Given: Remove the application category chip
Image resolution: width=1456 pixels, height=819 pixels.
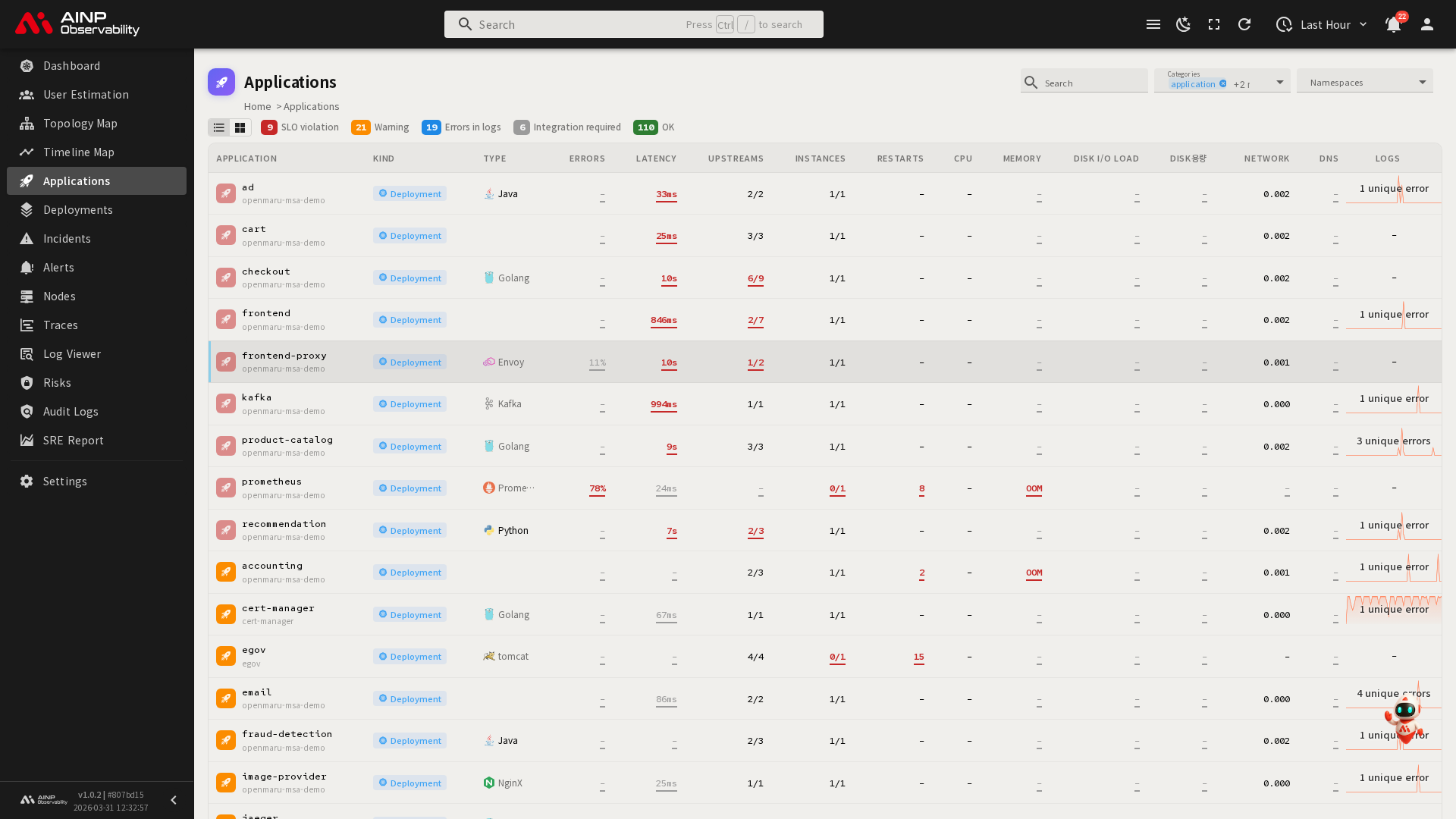Looking at the screenshot, I should 1223,84.
